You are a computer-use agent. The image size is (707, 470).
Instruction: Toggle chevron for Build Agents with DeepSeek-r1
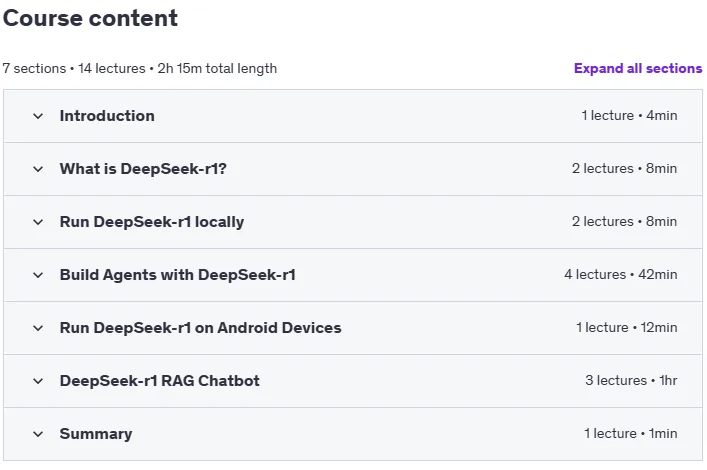coord(38,275)
